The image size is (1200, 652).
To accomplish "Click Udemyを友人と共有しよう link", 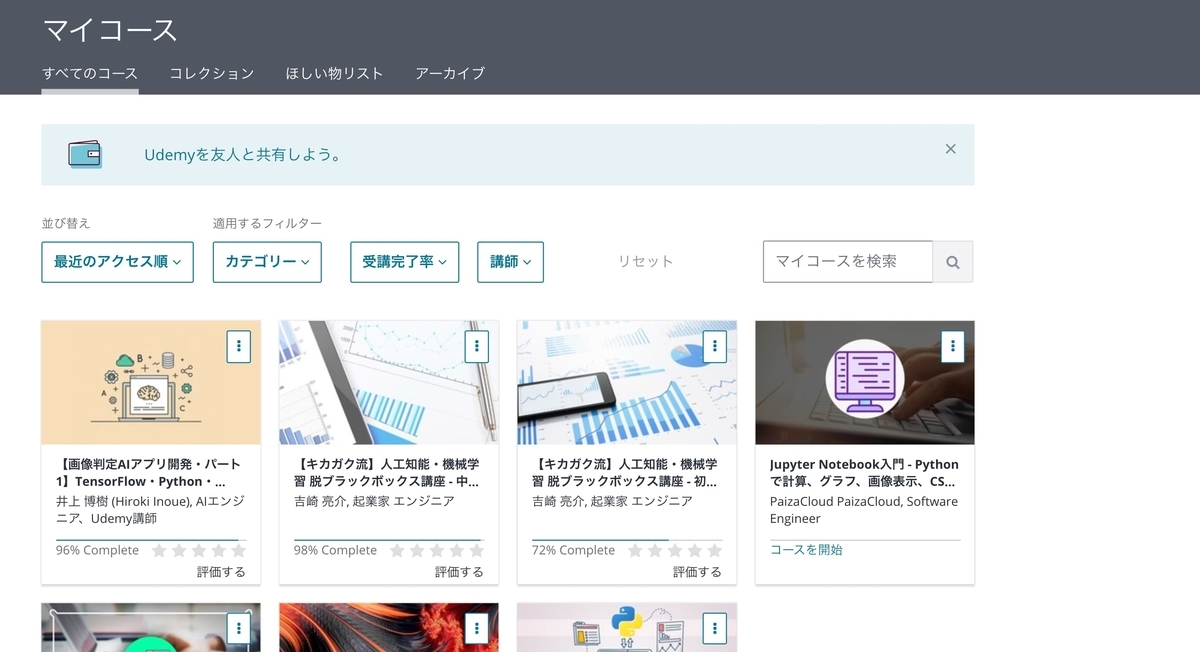I will 243,155.
